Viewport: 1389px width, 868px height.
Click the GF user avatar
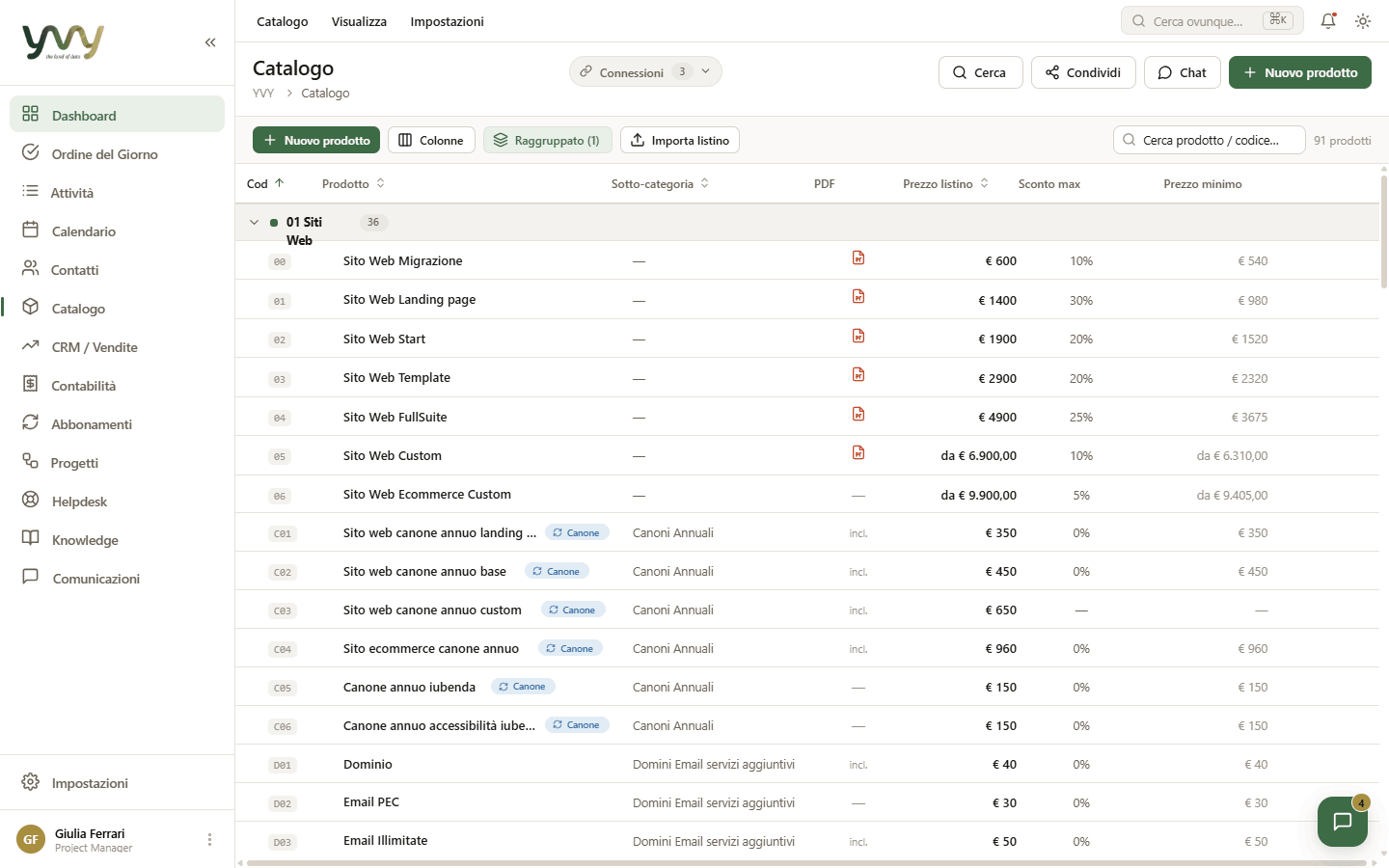[31, 840]
